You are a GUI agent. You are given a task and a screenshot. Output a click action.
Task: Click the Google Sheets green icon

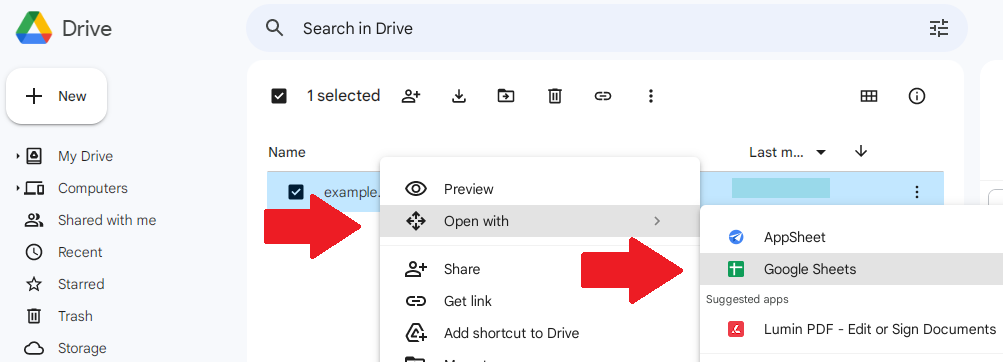736,269
